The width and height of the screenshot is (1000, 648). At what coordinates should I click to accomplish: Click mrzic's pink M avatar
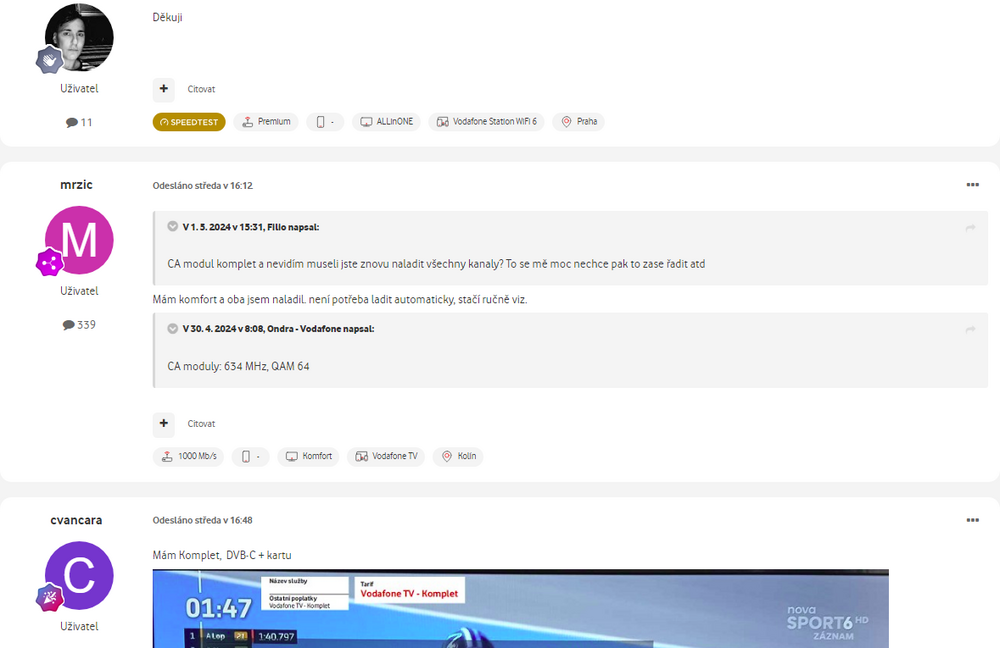[80, 240]
